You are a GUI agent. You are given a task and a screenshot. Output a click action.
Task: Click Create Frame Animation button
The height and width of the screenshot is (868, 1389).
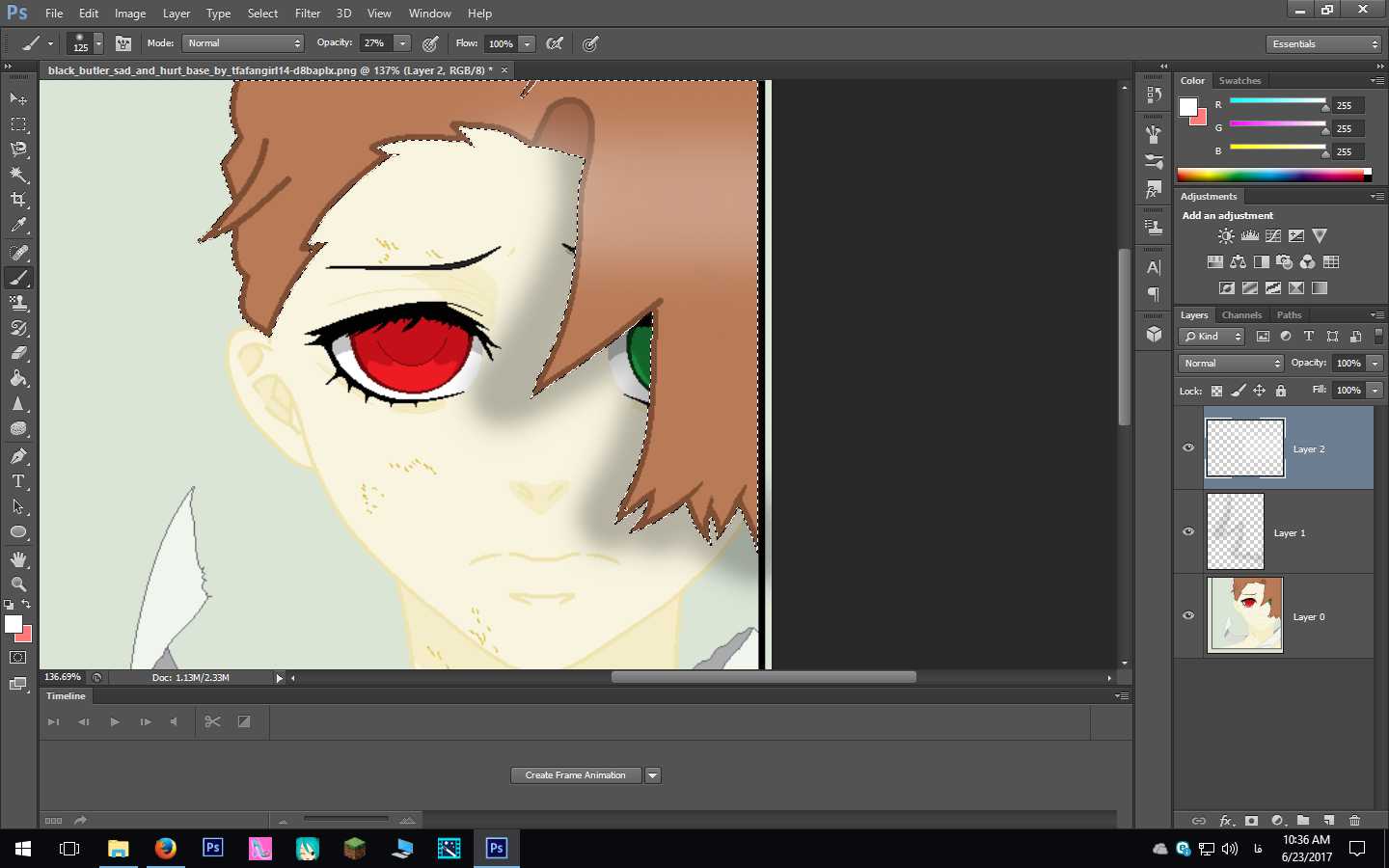click(x=576, y=775)
